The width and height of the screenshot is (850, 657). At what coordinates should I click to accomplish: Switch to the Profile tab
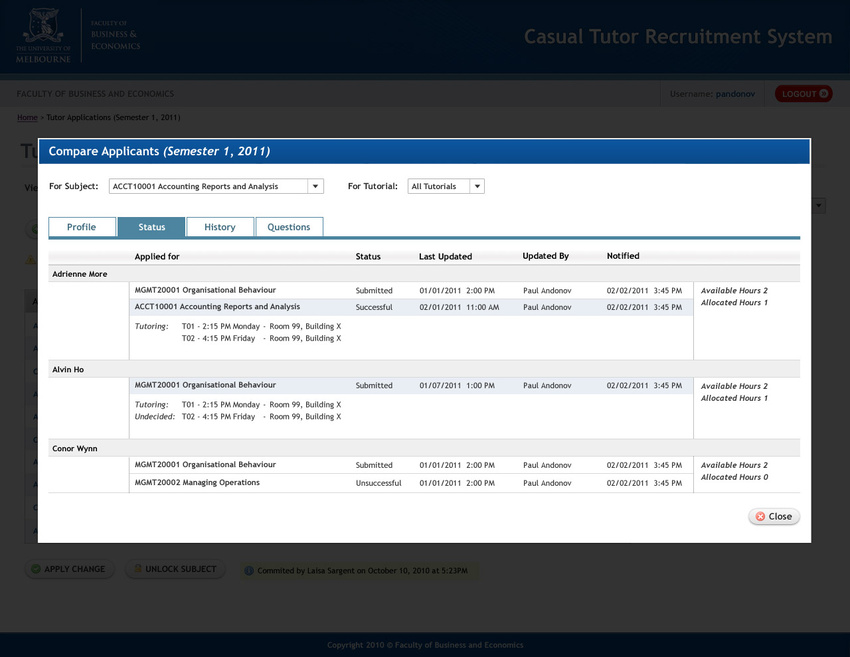[x=82, y=227]
